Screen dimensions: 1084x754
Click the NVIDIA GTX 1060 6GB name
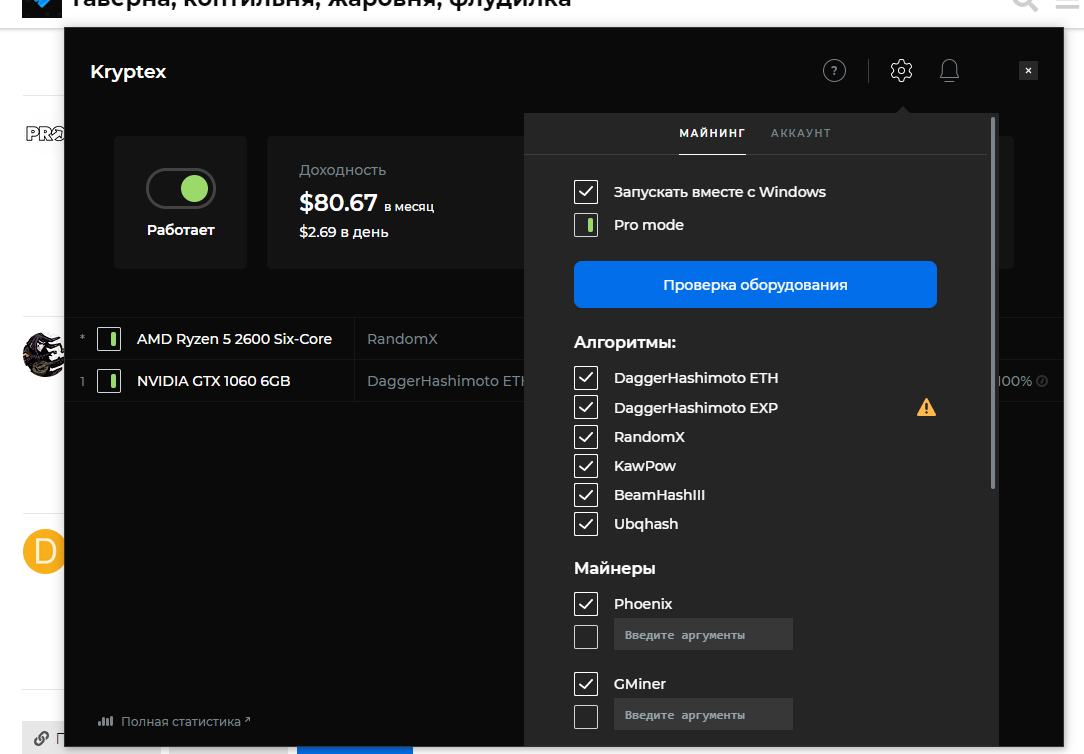coord(214,381)
